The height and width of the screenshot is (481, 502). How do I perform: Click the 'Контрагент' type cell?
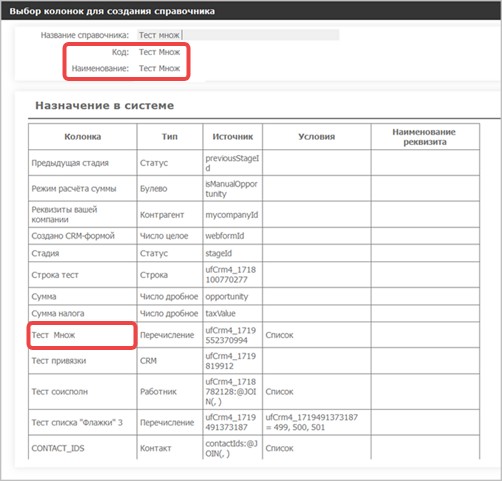[x=170, y=215]
